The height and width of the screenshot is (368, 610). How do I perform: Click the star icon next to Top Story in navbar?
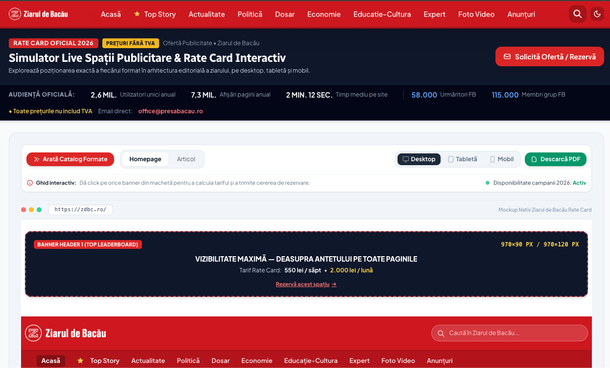(137, 14)
